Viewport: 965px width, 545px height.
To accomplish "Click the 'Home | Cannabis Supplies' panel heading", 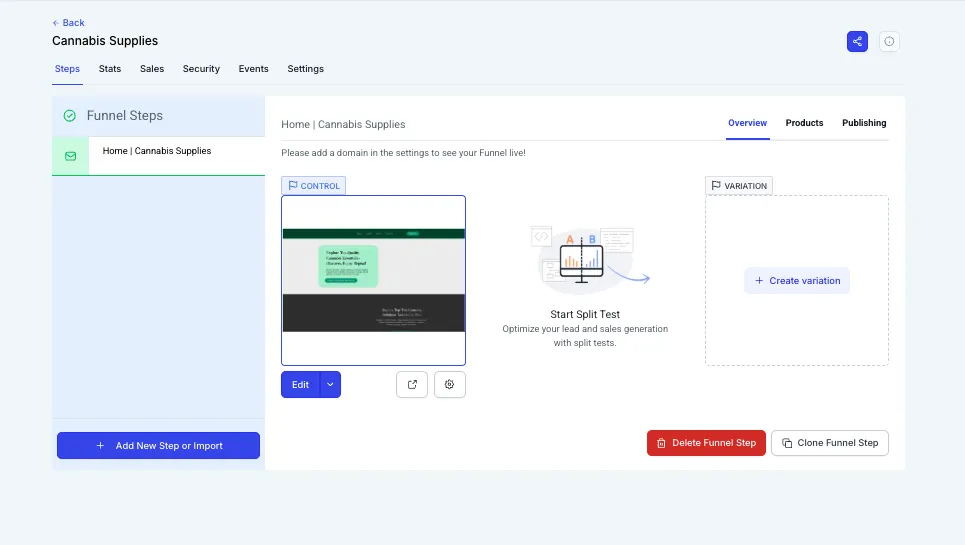I will (x=343, y=124).
